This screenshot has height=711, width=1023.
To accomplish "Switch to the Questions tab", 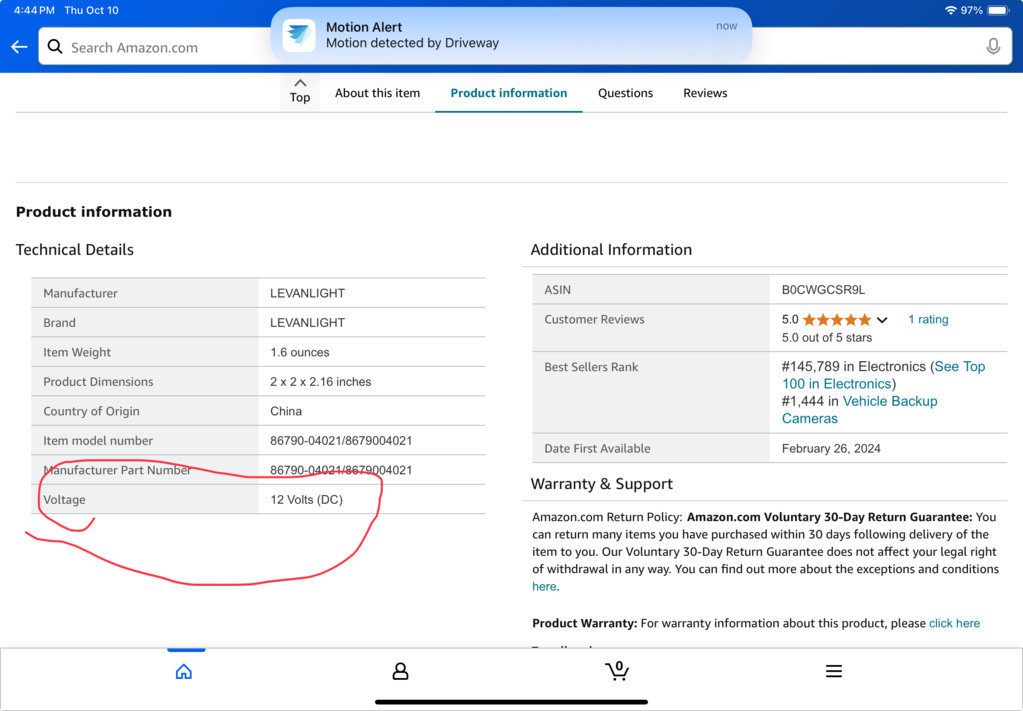I will point(625,93).
